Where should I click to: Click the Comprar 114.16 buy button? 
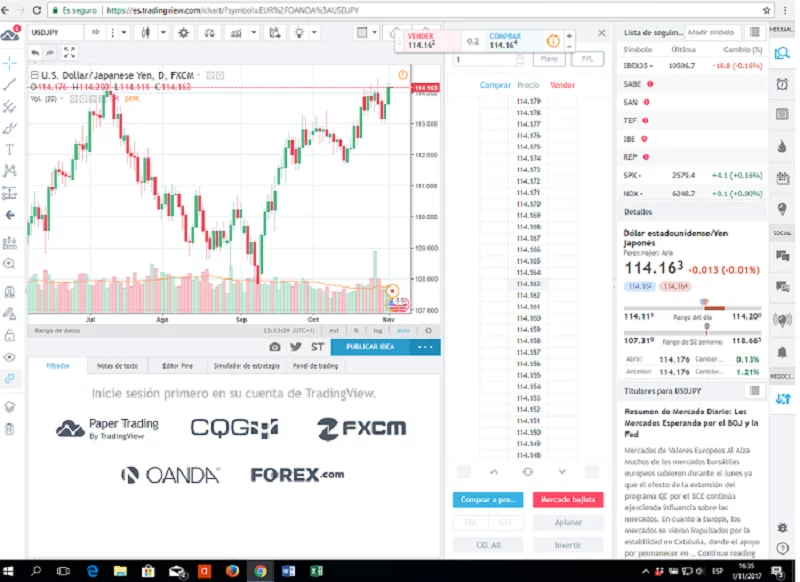tap(513, 41)
